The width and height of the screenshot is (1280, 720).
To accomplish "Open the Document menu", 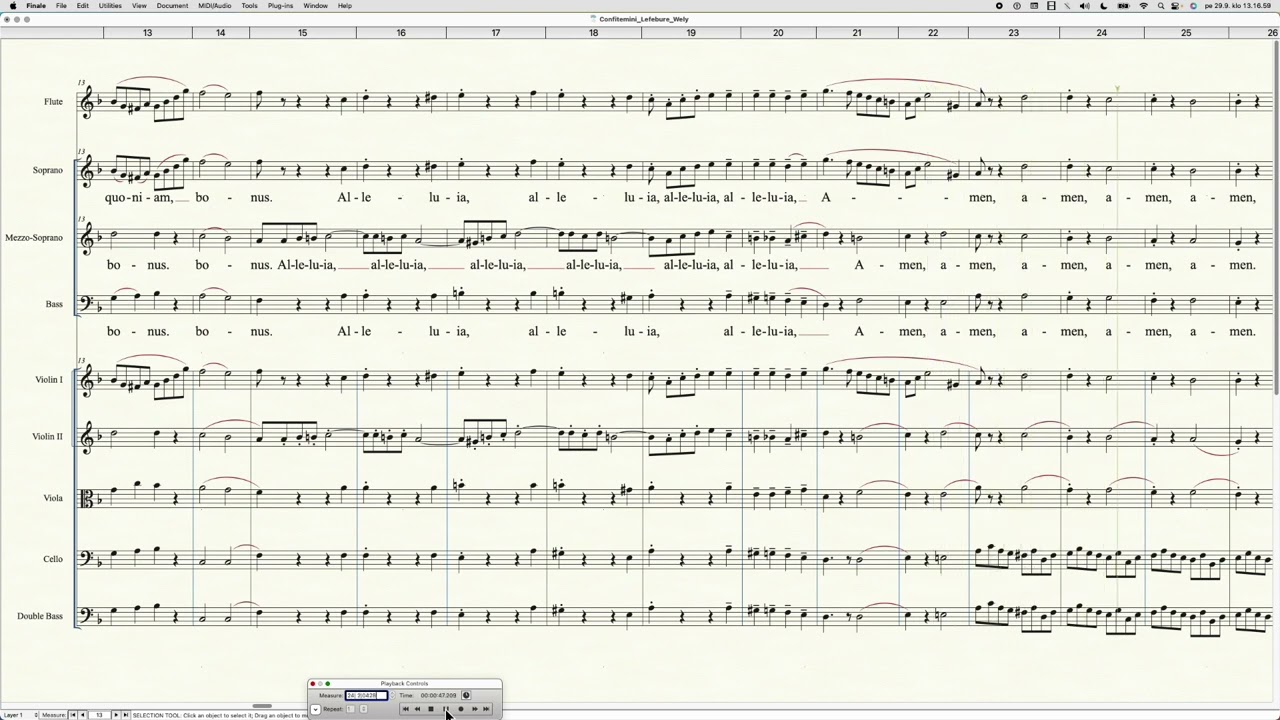I will [x=172, y=6].
